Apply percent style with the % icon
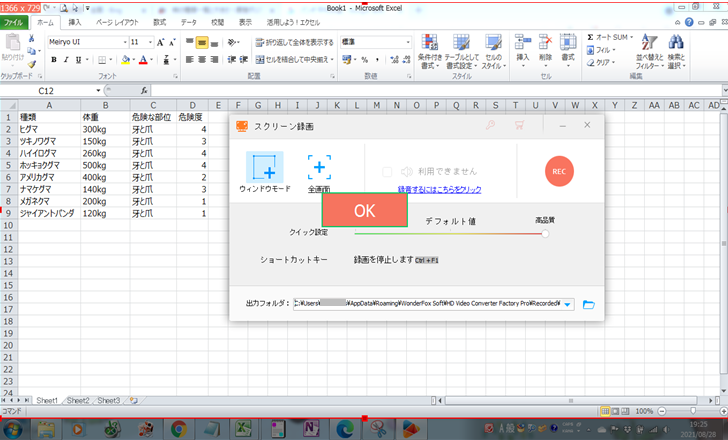The image size is (728, 440). 364,59
